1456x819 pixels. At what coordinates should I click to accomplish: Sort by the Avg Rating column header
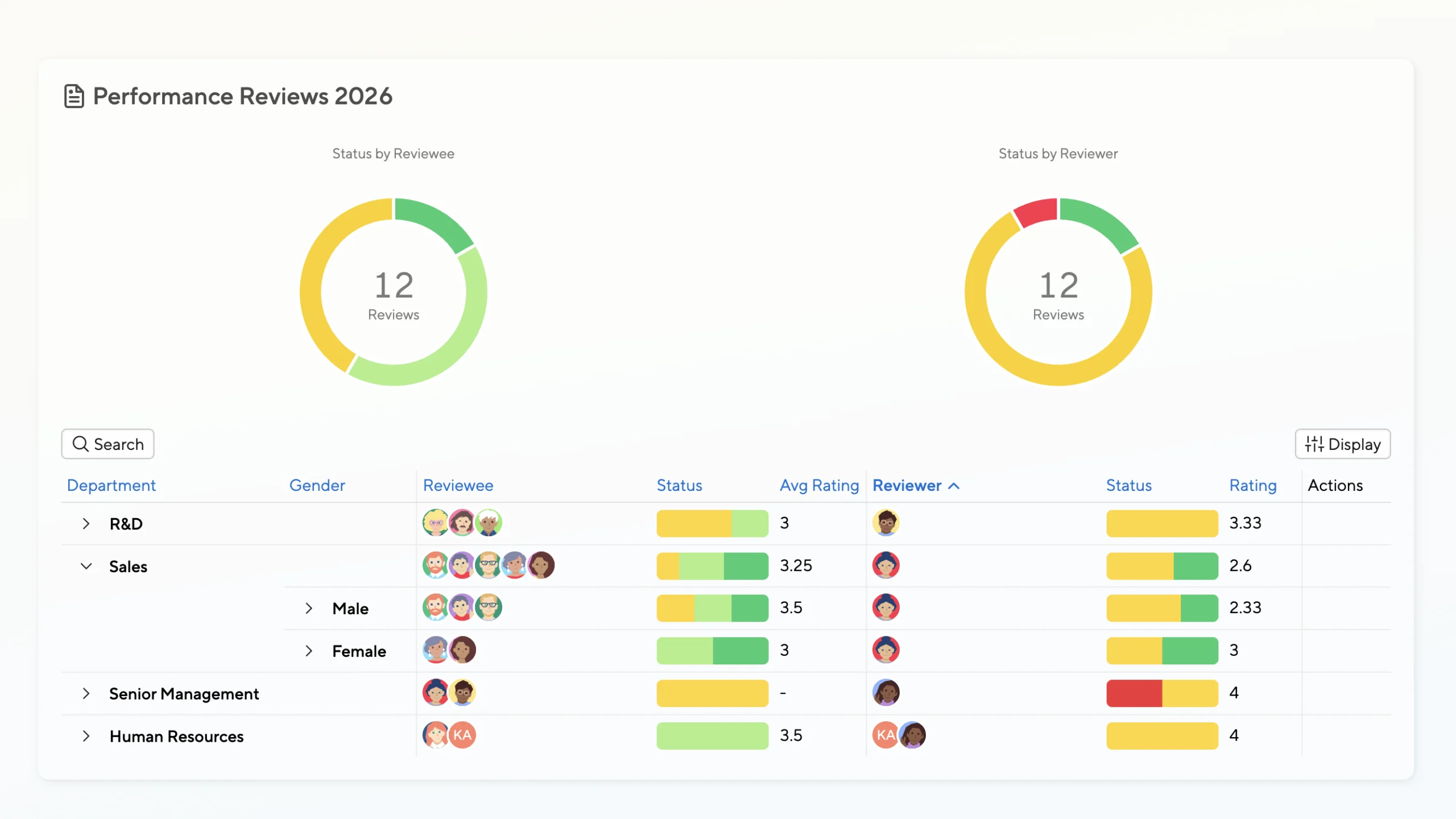coord(819,486)
